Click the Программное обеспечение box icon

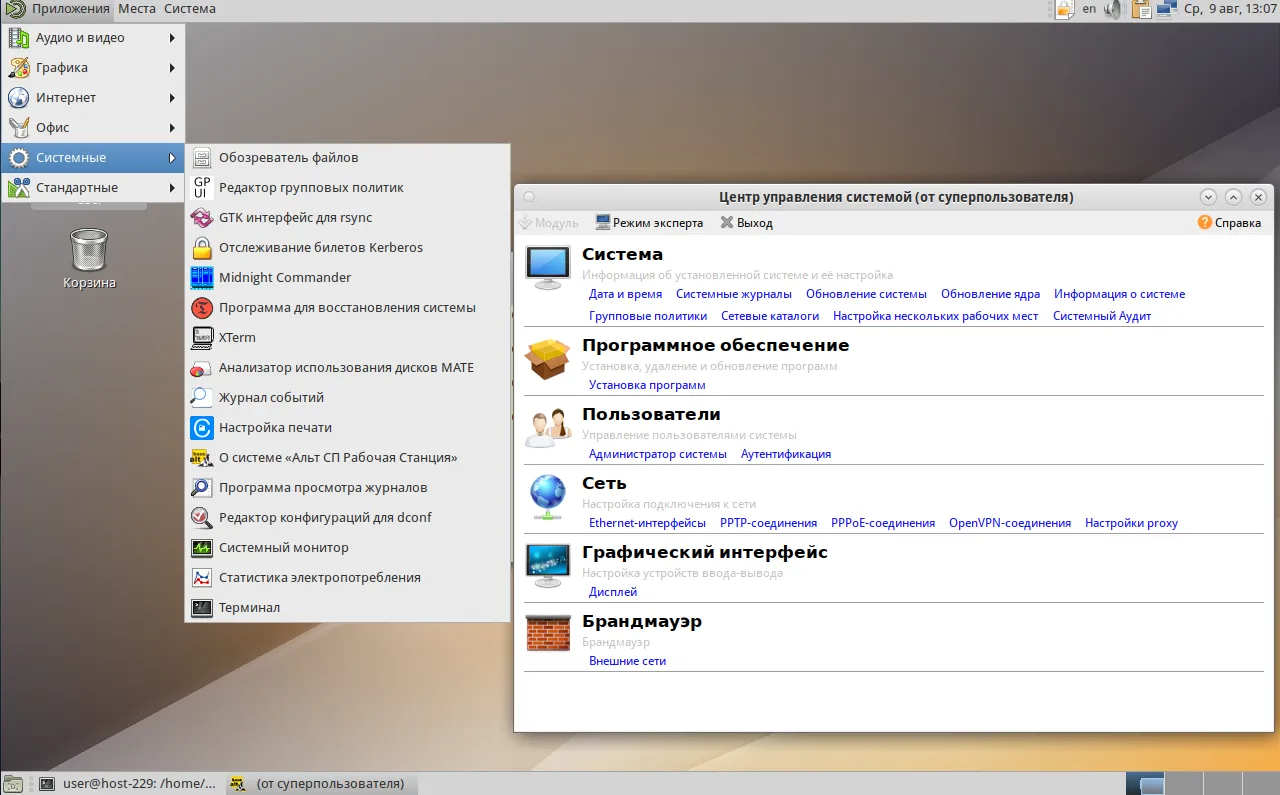coord(547,358)
